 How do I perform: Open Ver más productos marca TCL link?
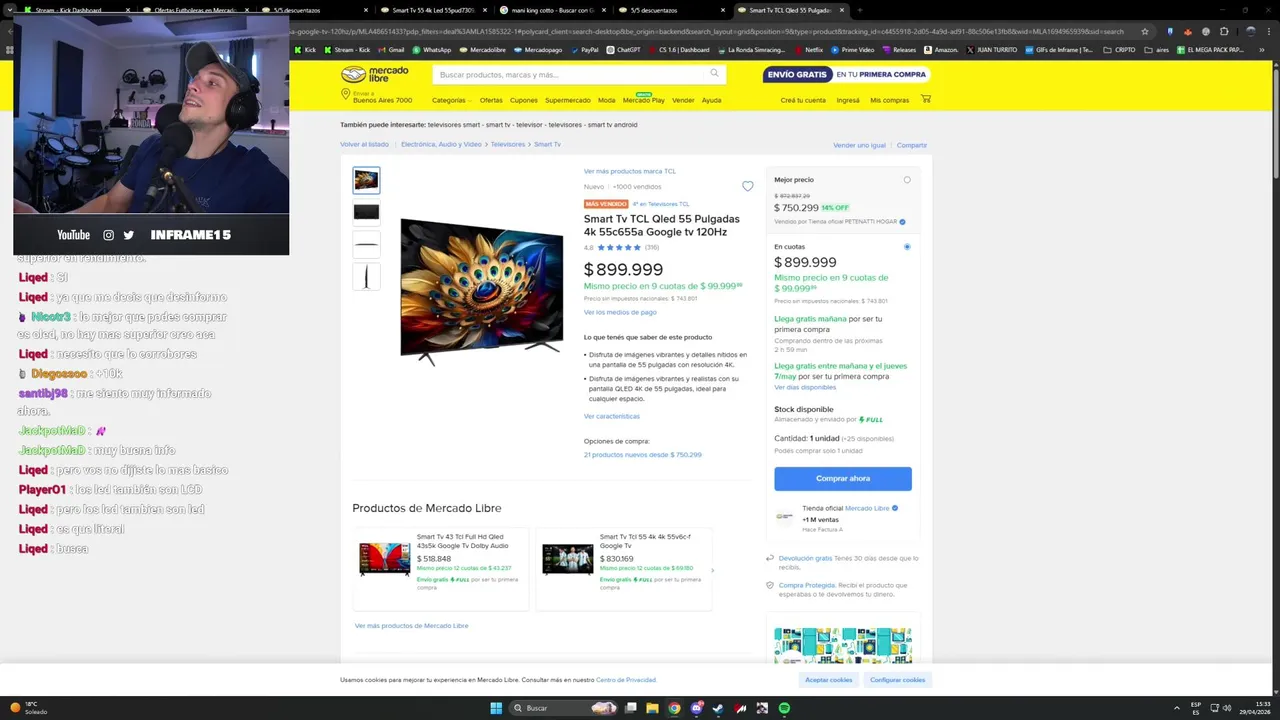pyautogui.click(x=630, y=171)
